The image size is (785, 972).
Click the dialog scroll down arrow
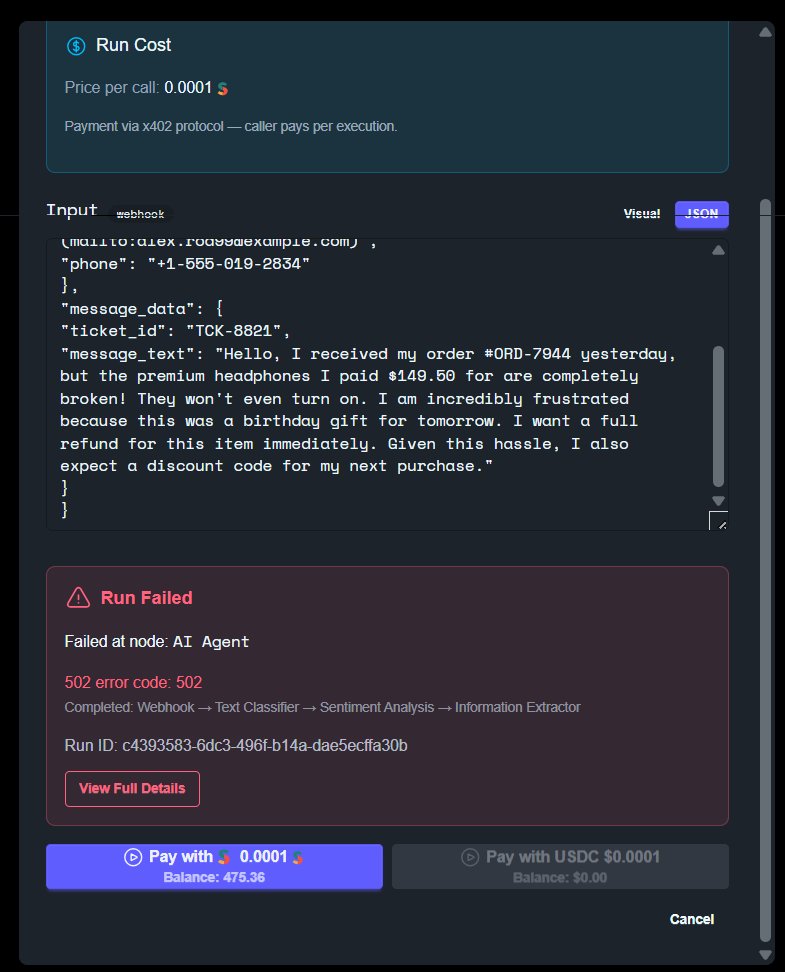click(766, 955)
